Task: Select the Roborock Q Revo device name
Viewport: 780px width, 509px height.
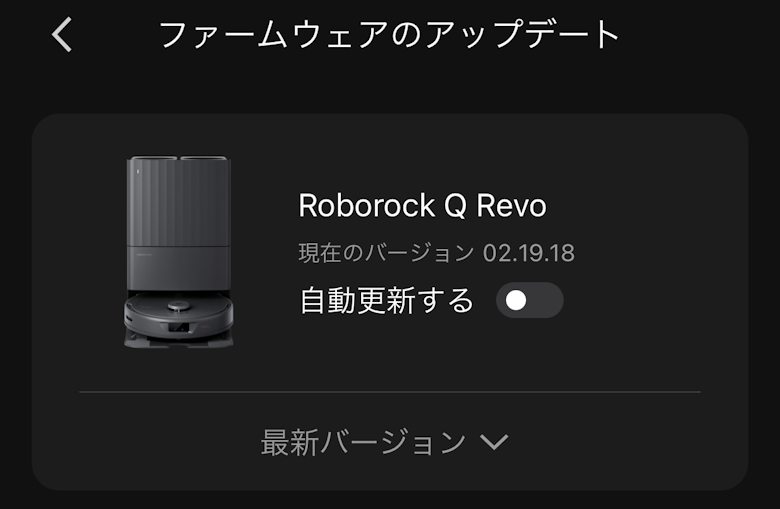Action: tap(422, 205)
